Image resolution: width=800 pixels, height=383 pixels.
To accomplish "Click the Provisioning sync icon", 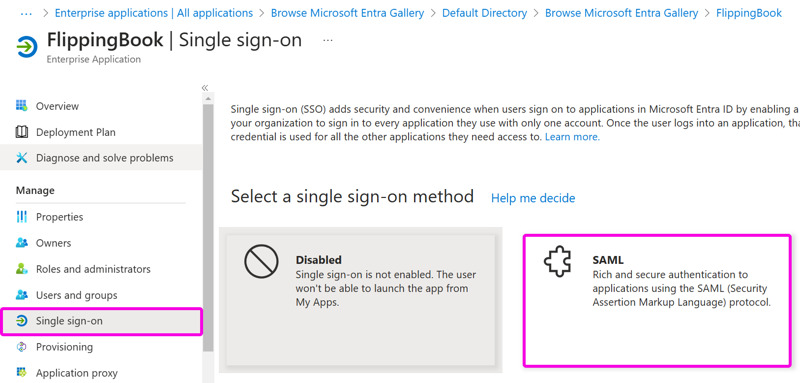I will [21, 347].
